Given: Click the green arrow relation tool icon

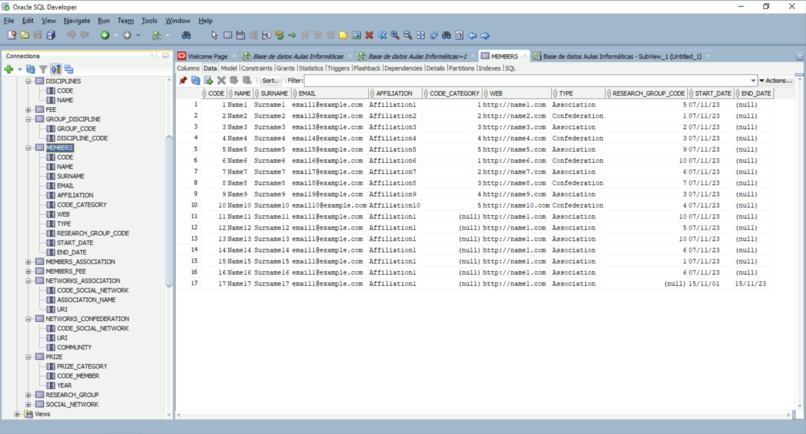Looking at the screenshot, I should pos(292,35).
